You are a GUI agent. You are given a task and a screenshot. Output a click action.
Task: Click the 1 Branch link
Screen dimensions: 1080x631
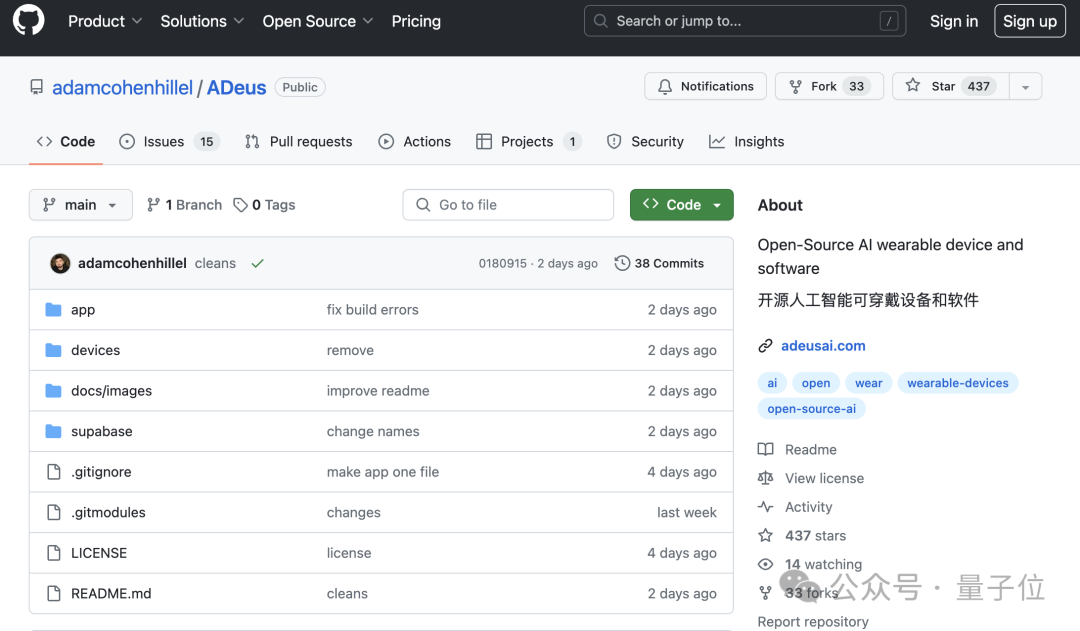tap(185, 205)
